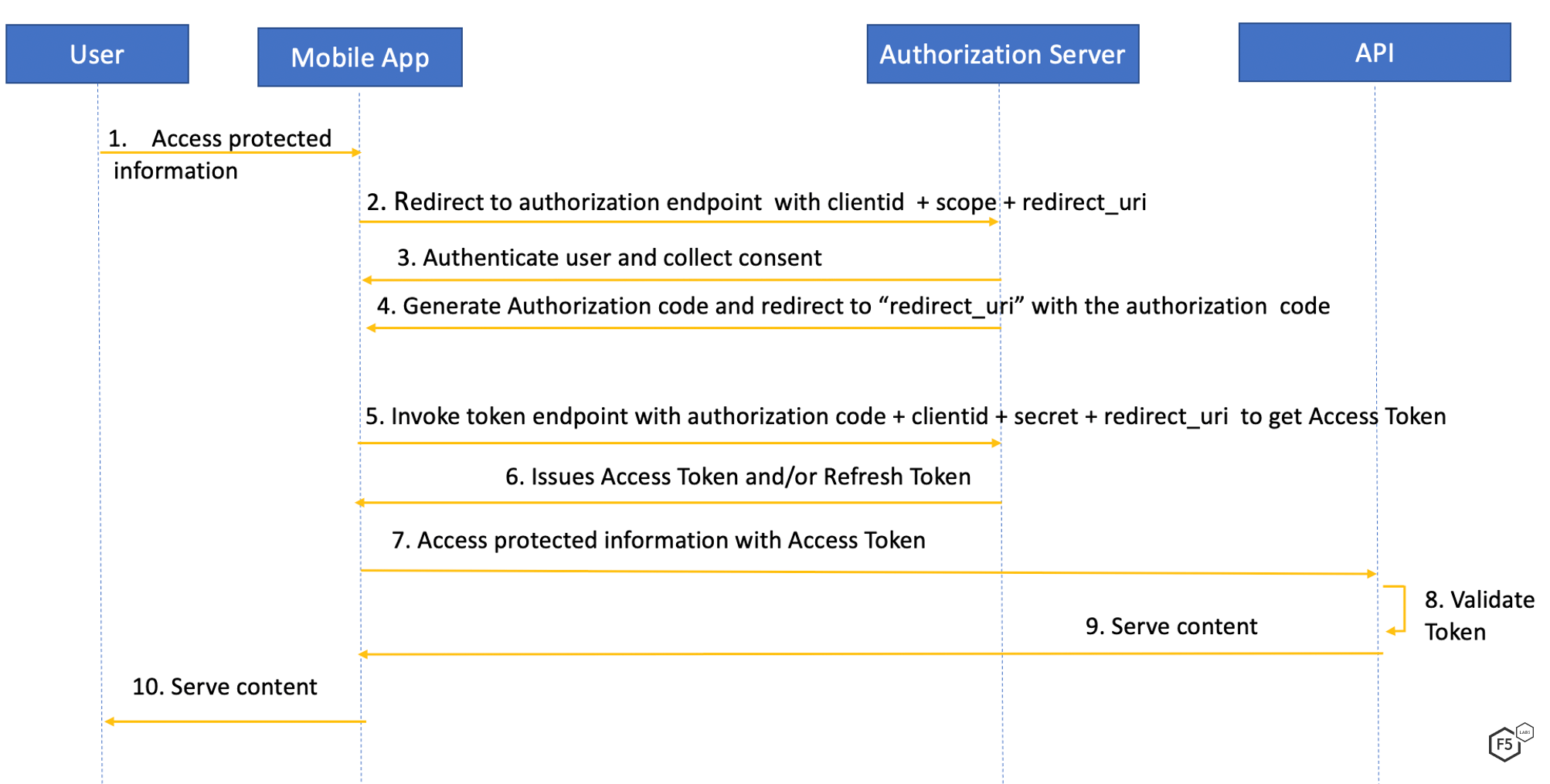The image size is (1550, 784).
Task: Click step 1 Access protected information label
Action: point(220,154)
